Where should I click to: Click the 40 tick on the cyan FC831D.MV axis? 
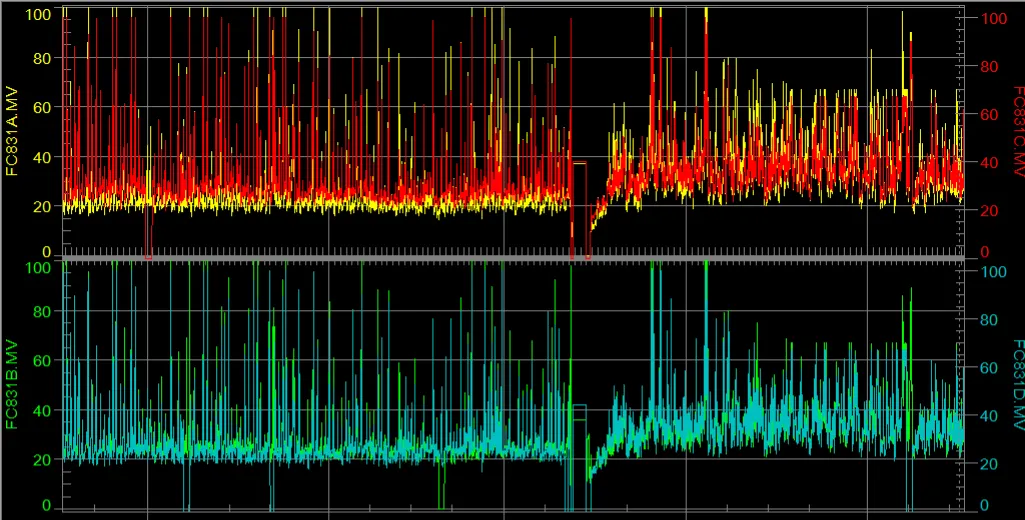pyautogui.click(x=988, y=416)
